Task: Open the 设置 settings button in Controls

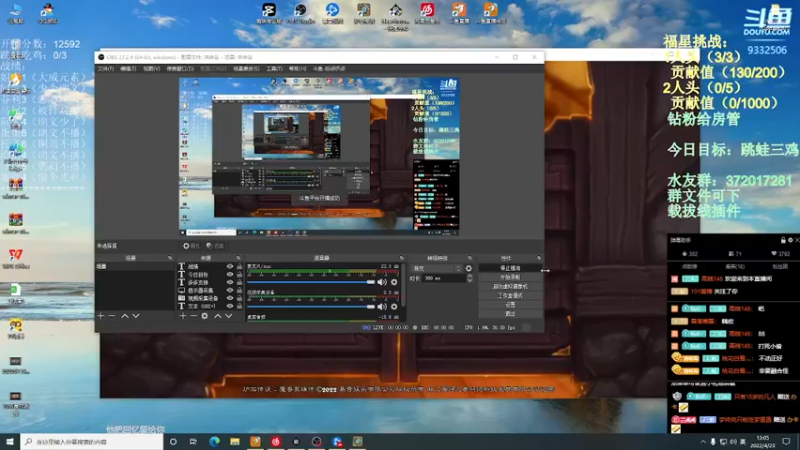Action: tap(510, 305)
